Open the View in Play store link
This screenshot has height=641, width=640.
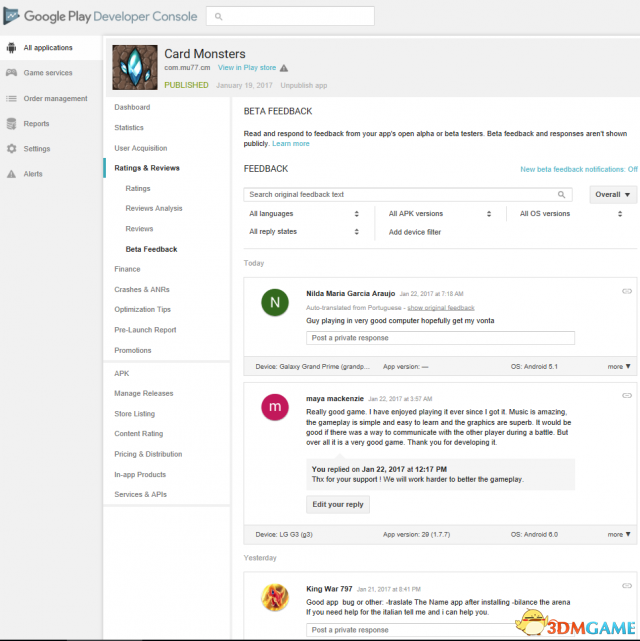coord(246,67)
